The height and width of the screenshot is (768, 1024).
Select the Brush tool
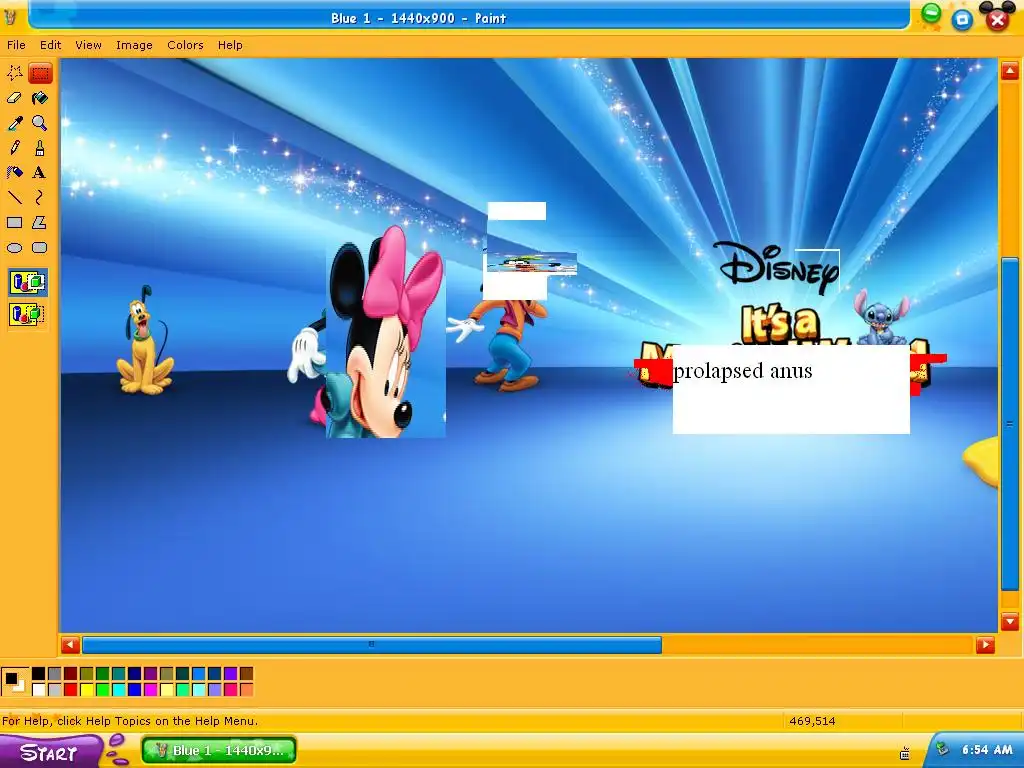coord(40,148)
